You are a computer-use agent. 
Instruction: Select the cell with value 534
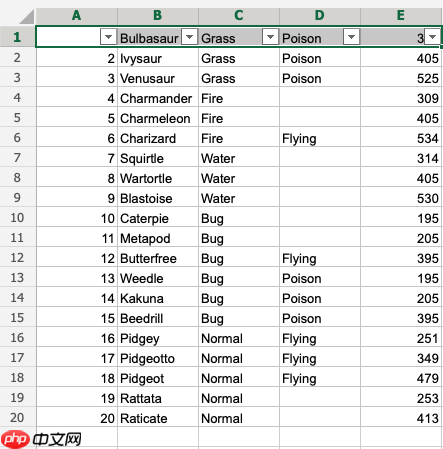(x=401, y=138)
